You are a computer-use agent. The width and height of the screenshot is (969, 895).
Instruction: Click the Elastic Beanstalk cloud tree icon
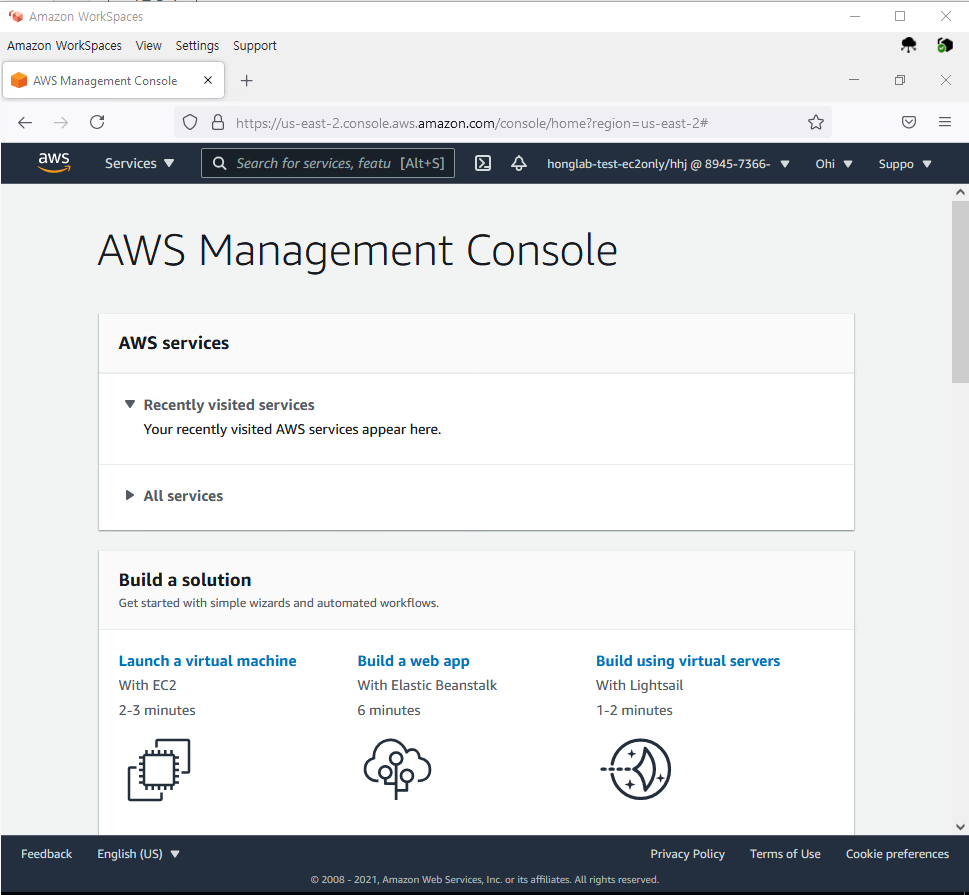tap(397, 768)
